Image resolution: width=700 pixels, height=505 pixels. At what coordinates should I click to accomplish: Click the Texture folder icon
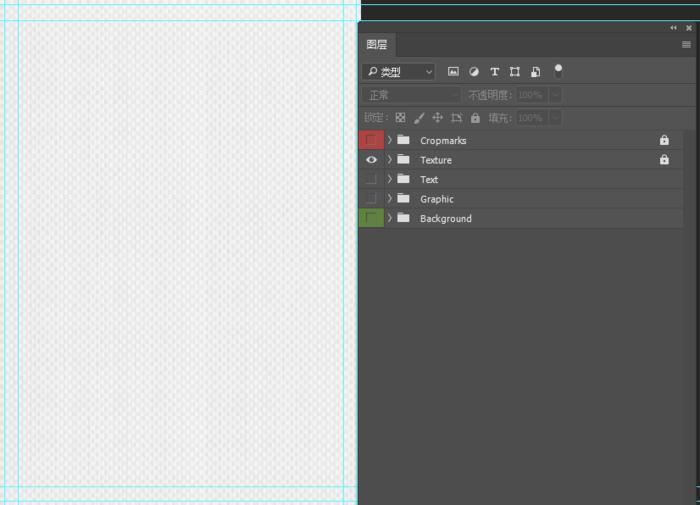(x=404, y=159)
